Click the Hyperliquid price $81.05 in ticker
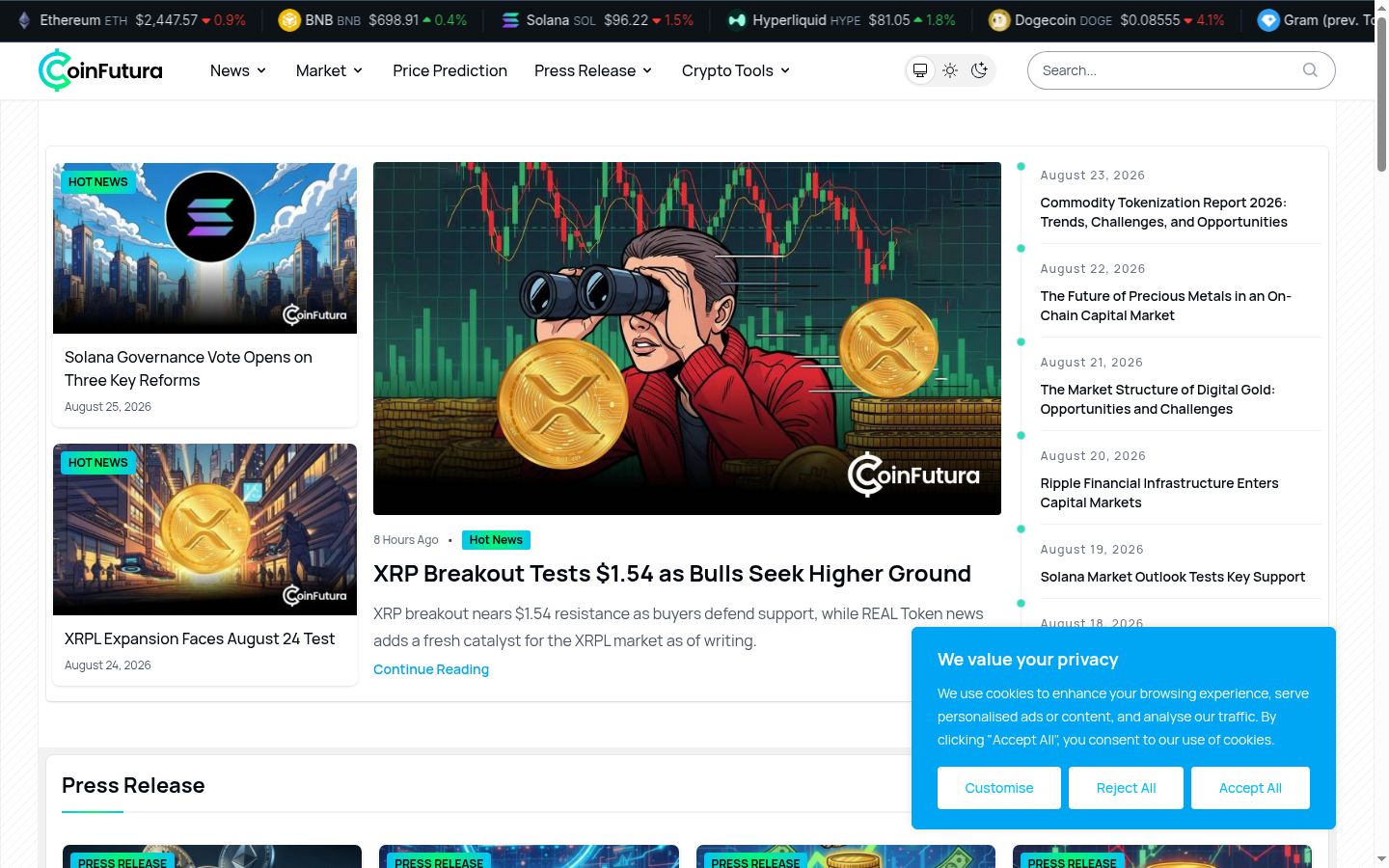Image resolution: width=1389 pixels, height=868 pixels. [x=889, y=20]
